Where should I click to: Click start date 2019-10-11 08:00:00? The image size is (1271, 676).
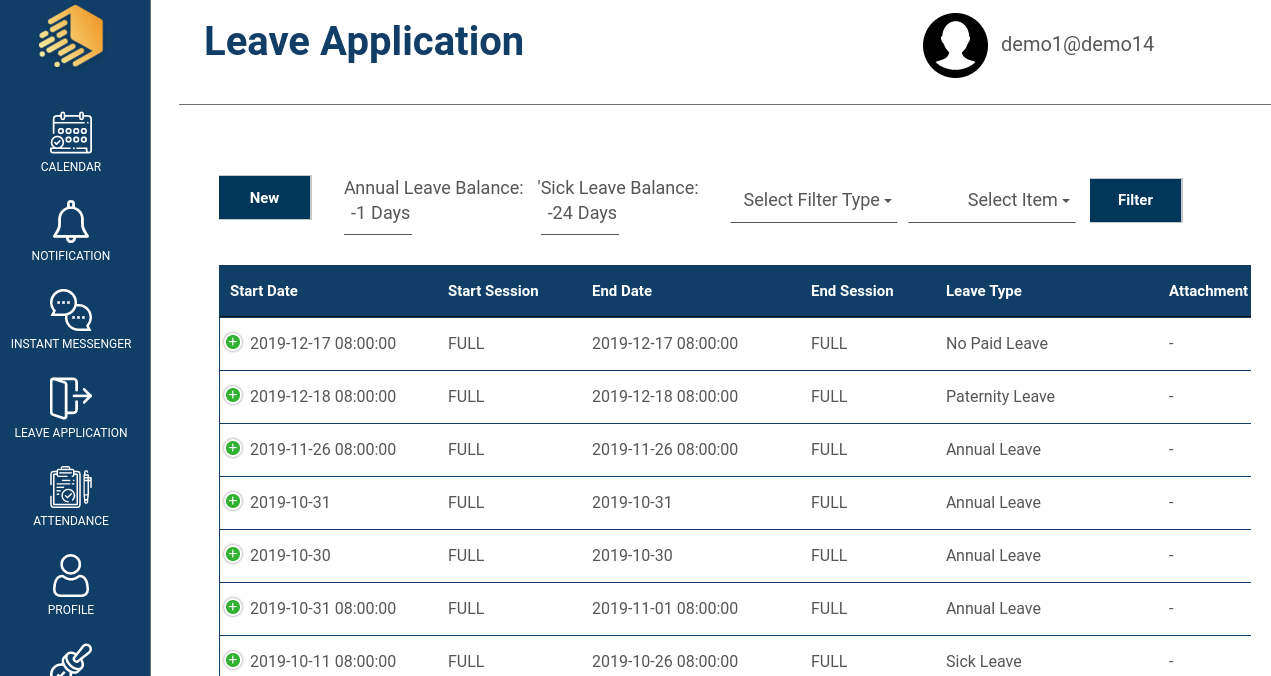click(x=323, y=661)
